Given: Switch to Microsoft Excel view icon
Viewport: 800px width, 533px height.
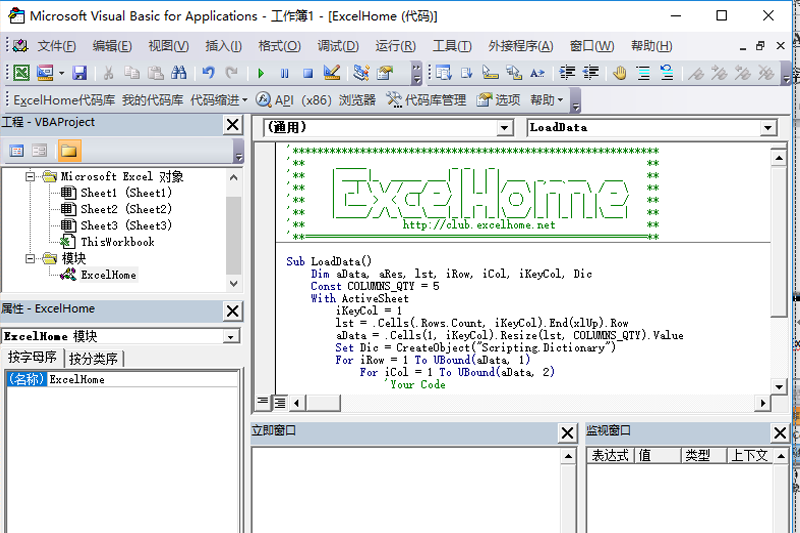Looking at the screenshot, I should [21, 73].
